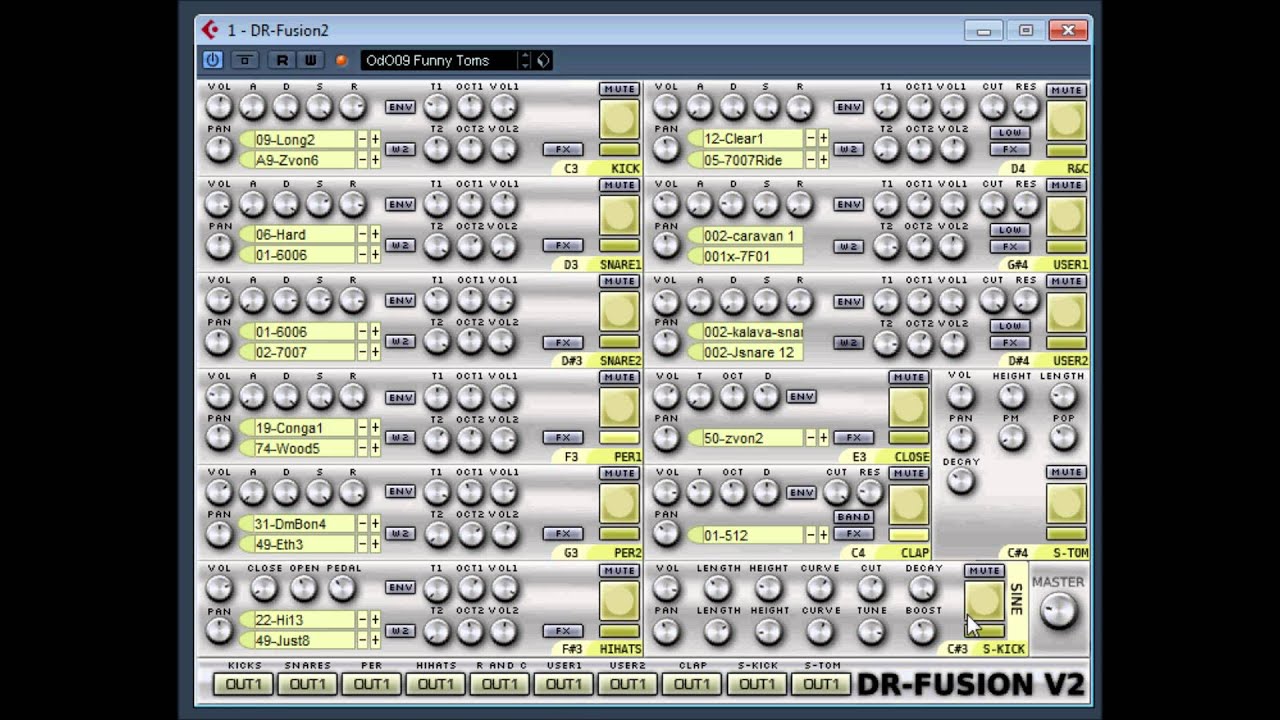The height and width of the screenshot is (720, 1280).
Task: Click plus button next to 09-Long2
Action: pyautogui.click(x=375, y=140)
